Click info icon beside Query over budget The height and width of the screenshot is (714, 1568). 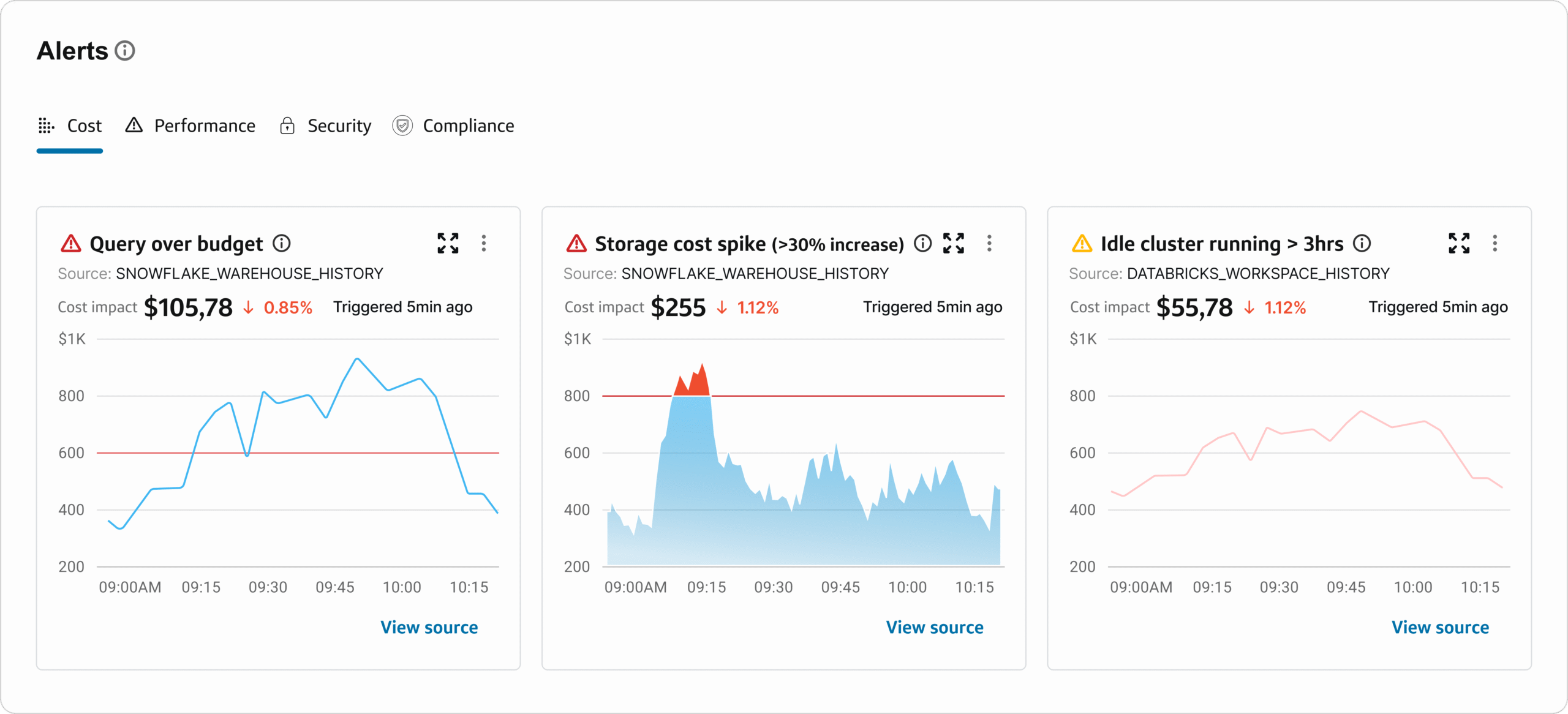pos(282,243)
